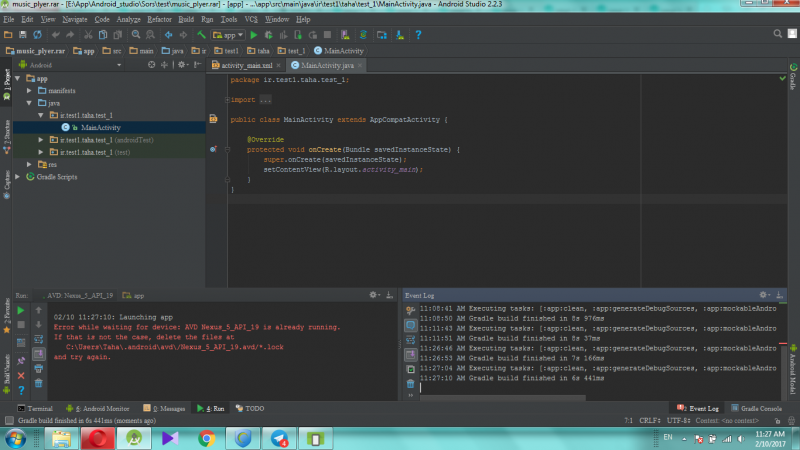Image resolution: width=800 pixels, height=450 pixels.
Task: Rerun app from the Run panel
Action: click(x=20, y=312)
